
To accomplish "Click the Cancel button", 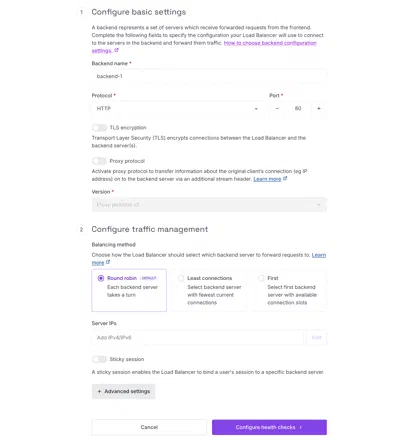I will (x=149, y=427).
